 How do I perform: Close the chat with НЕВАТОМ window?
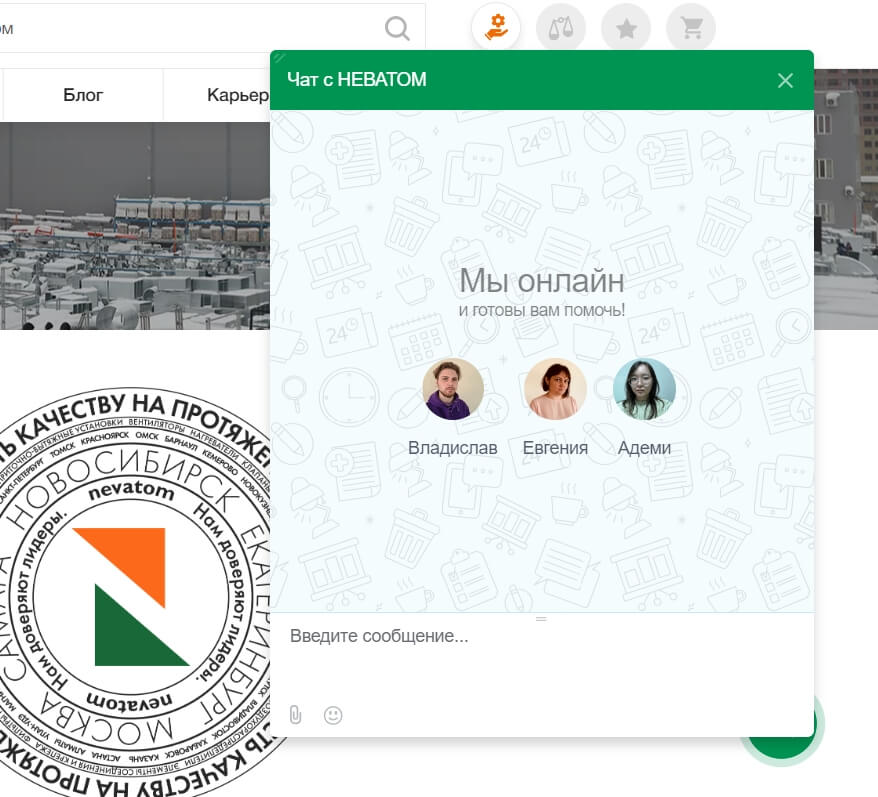(x=785, y=80)
